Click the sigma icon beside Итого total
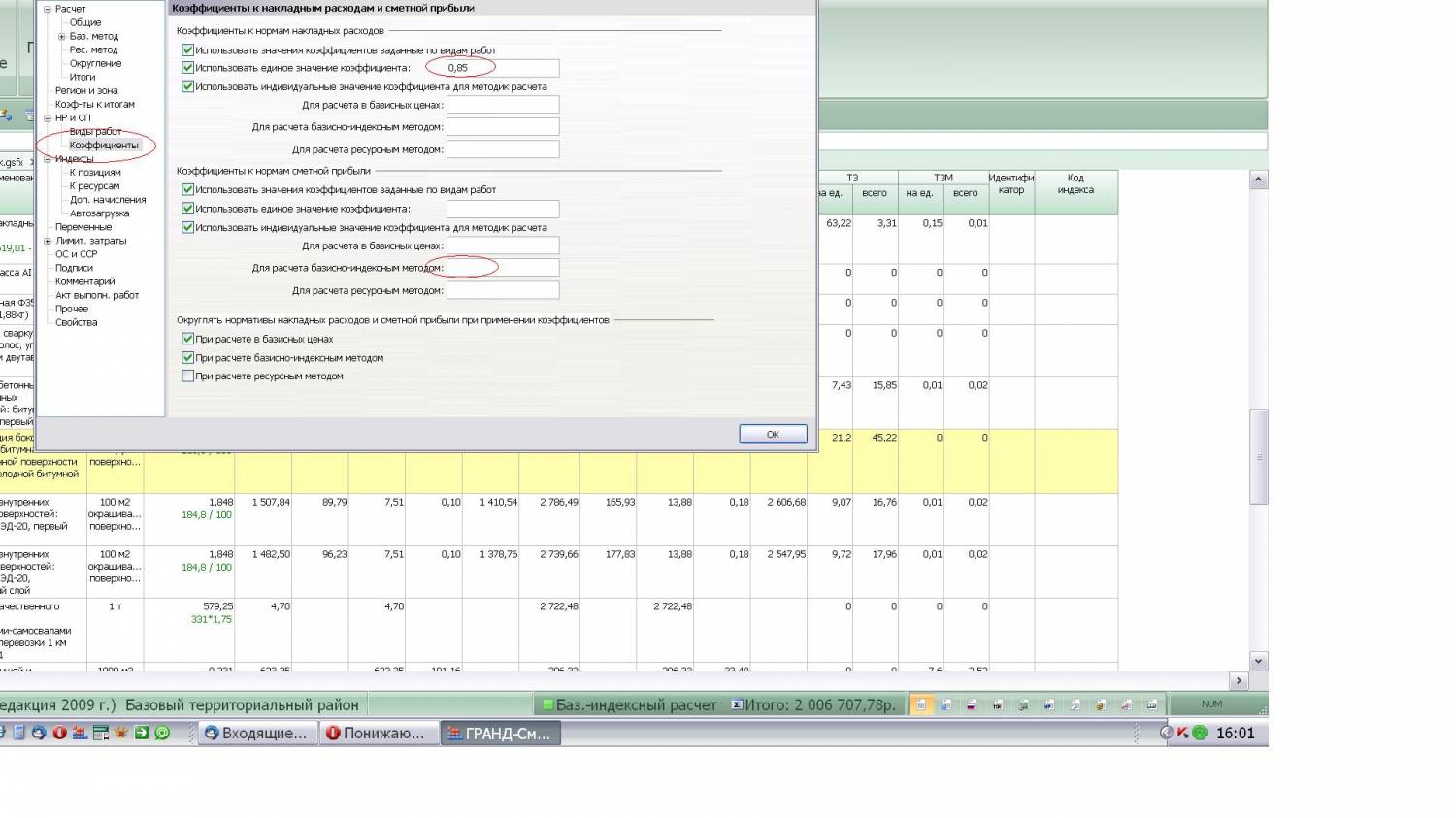 click(737, 705)
